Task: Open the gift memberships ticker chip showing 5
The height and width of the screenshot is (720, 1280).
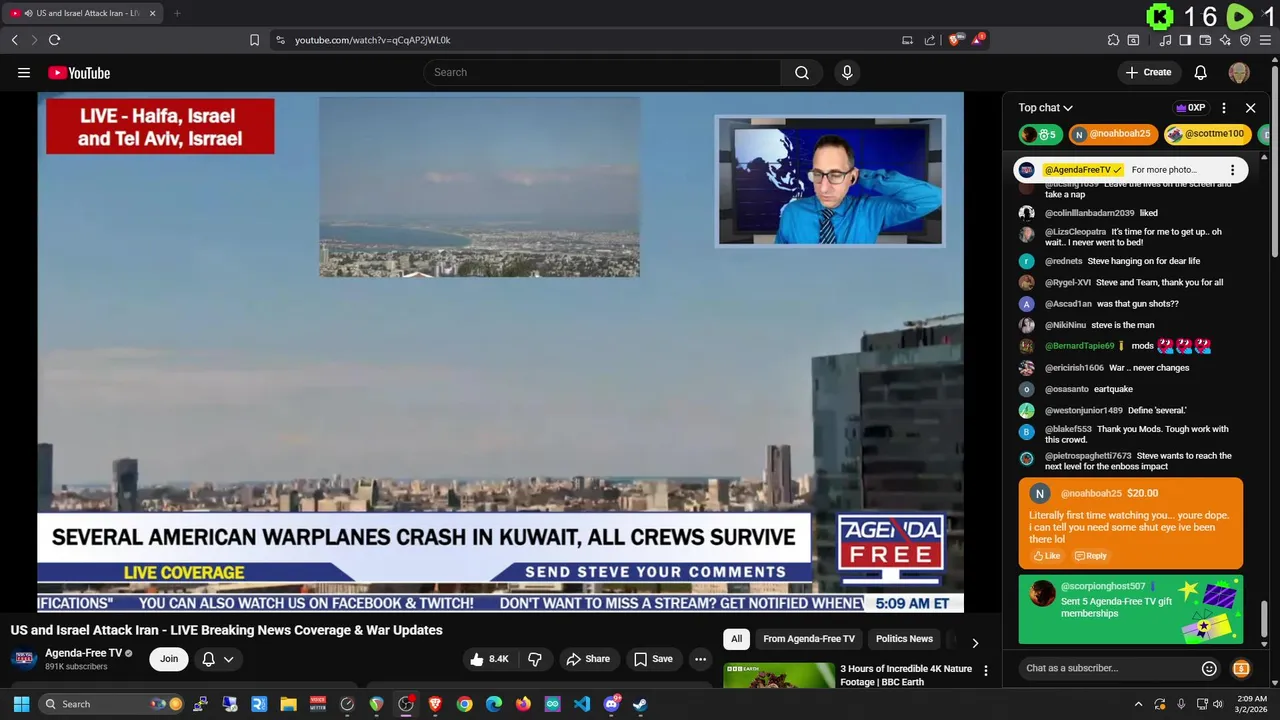Action: pos(1040,134)
